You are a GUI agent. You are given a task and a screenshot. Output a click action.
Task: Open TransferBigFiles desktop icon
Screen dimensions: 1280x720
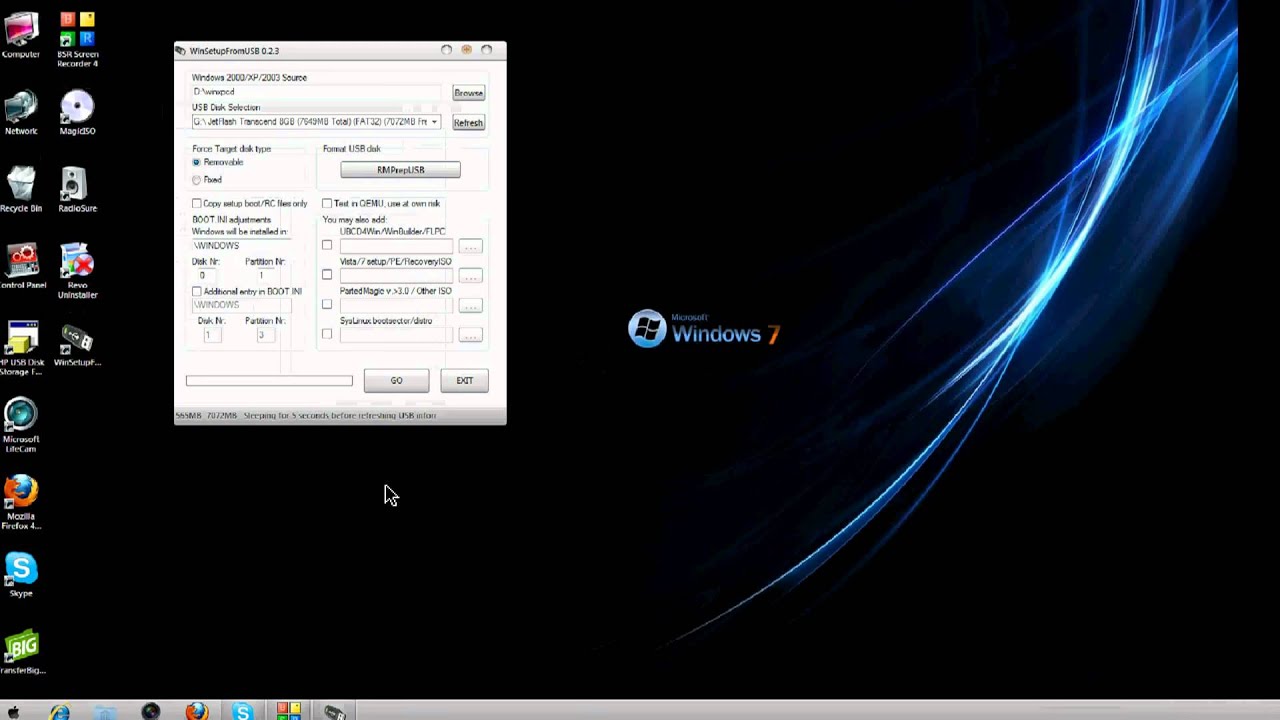click(22, 653)
